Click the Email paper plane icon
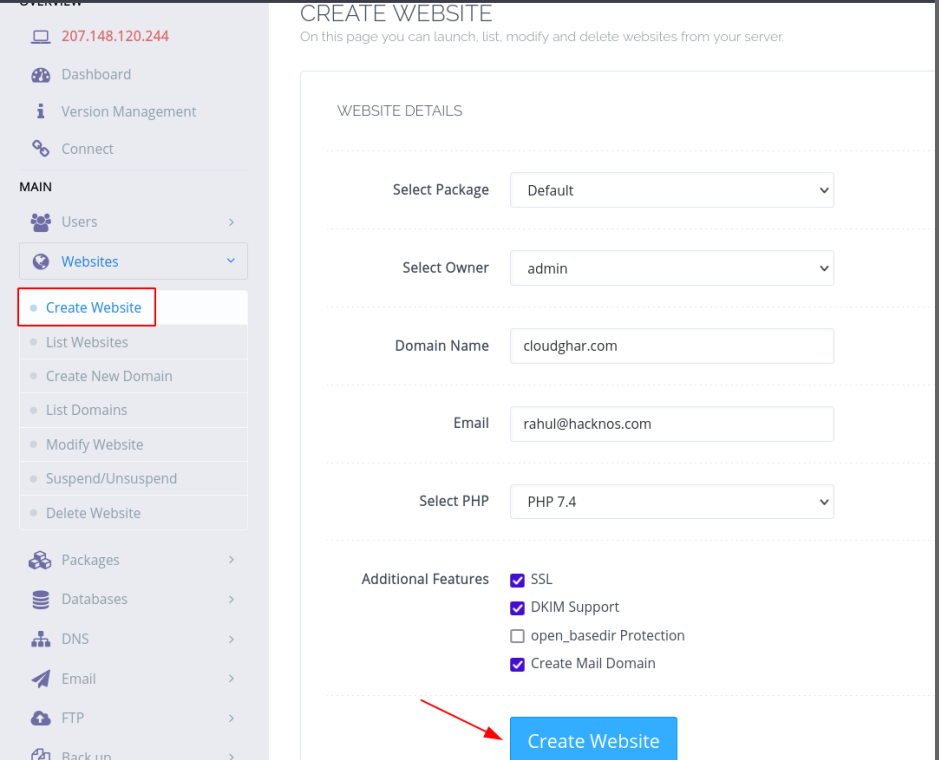Image resolution: width=939 pixels, height=760 pixels. point(41,679)
